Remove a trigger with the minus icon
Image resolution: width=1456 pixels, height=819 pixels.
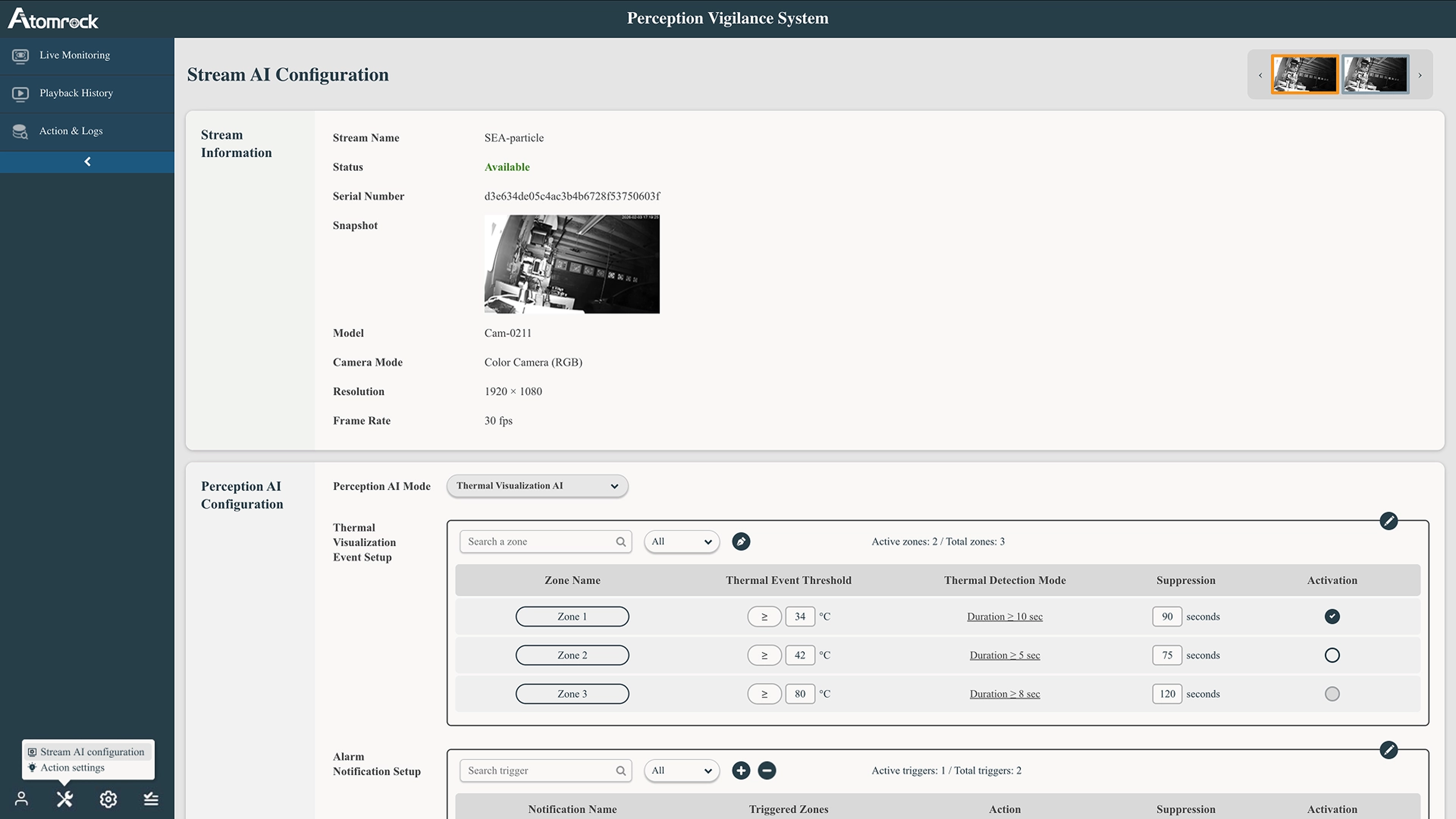[x=766, y=770]
